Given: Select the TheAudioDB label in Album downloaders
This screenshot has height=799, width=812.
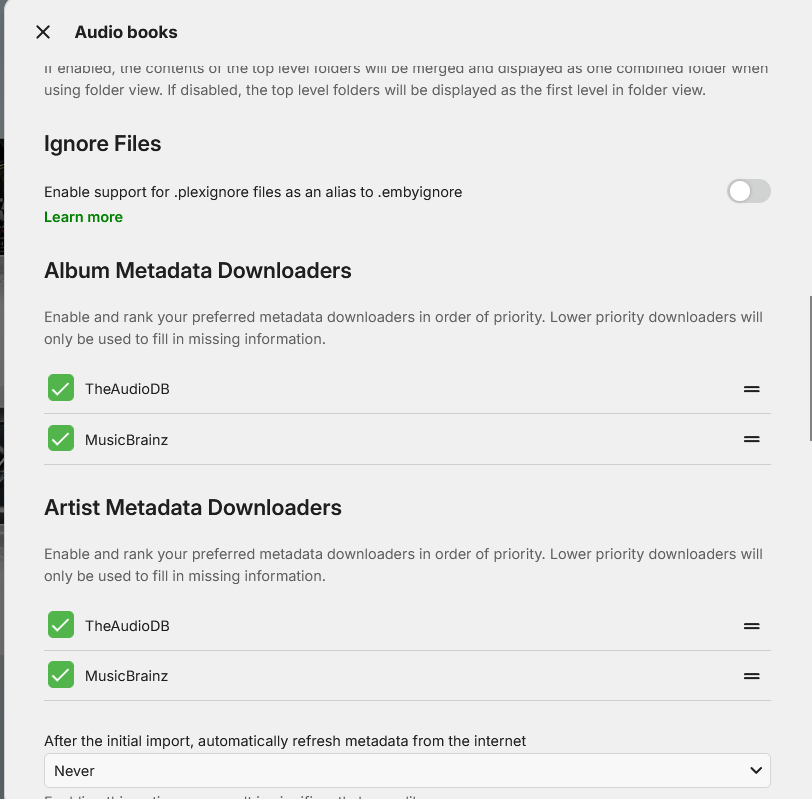Looking at the screenshot, I should click(x=127, y=389).
